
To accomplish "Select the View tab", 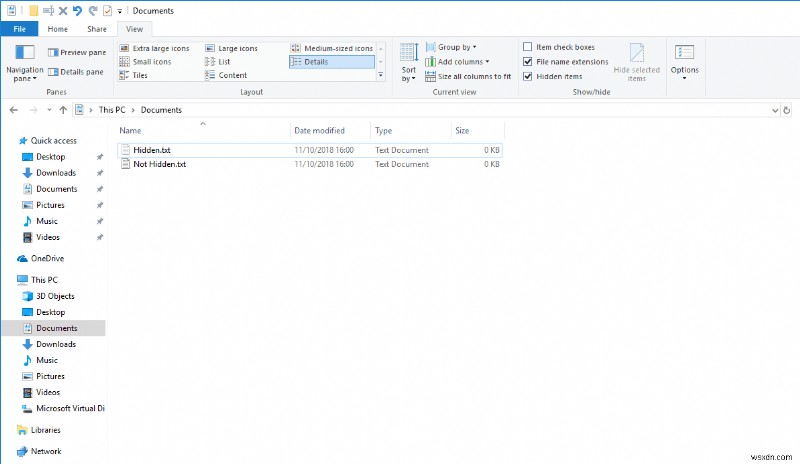I will (x=135, y=29).
